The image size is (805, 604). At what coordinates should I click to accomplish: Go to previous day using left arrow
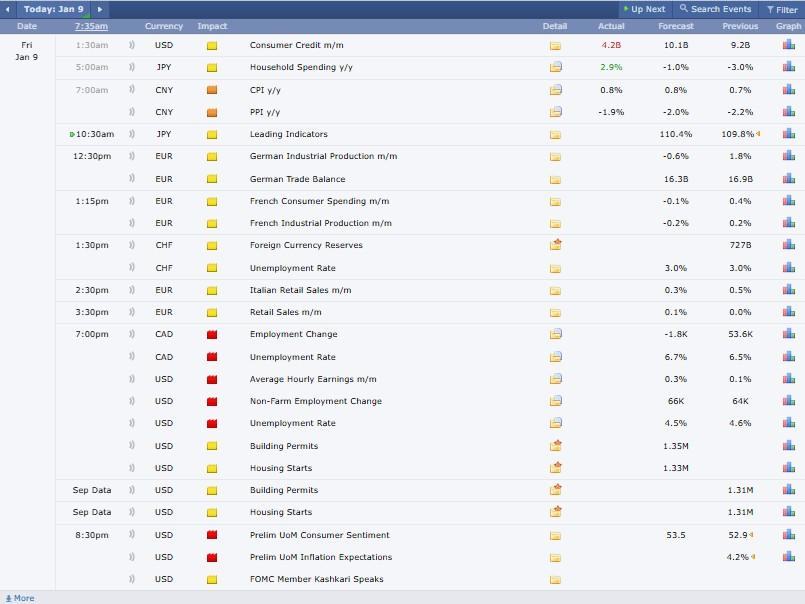point(9,9)
